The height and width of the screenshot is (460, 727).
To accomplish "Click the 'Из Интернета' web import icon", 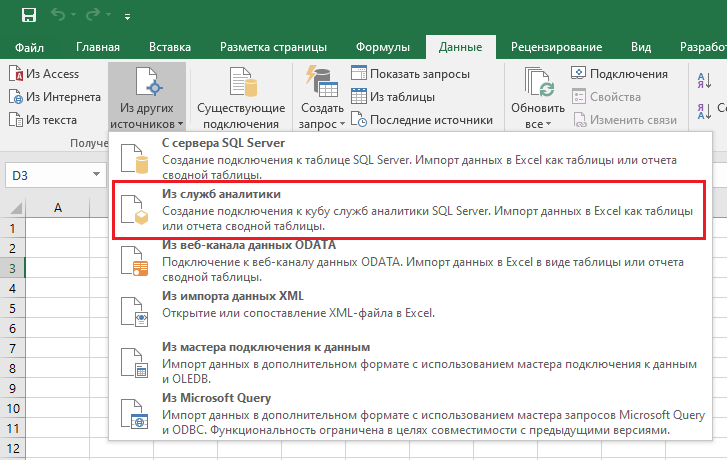I will [16, 97].
